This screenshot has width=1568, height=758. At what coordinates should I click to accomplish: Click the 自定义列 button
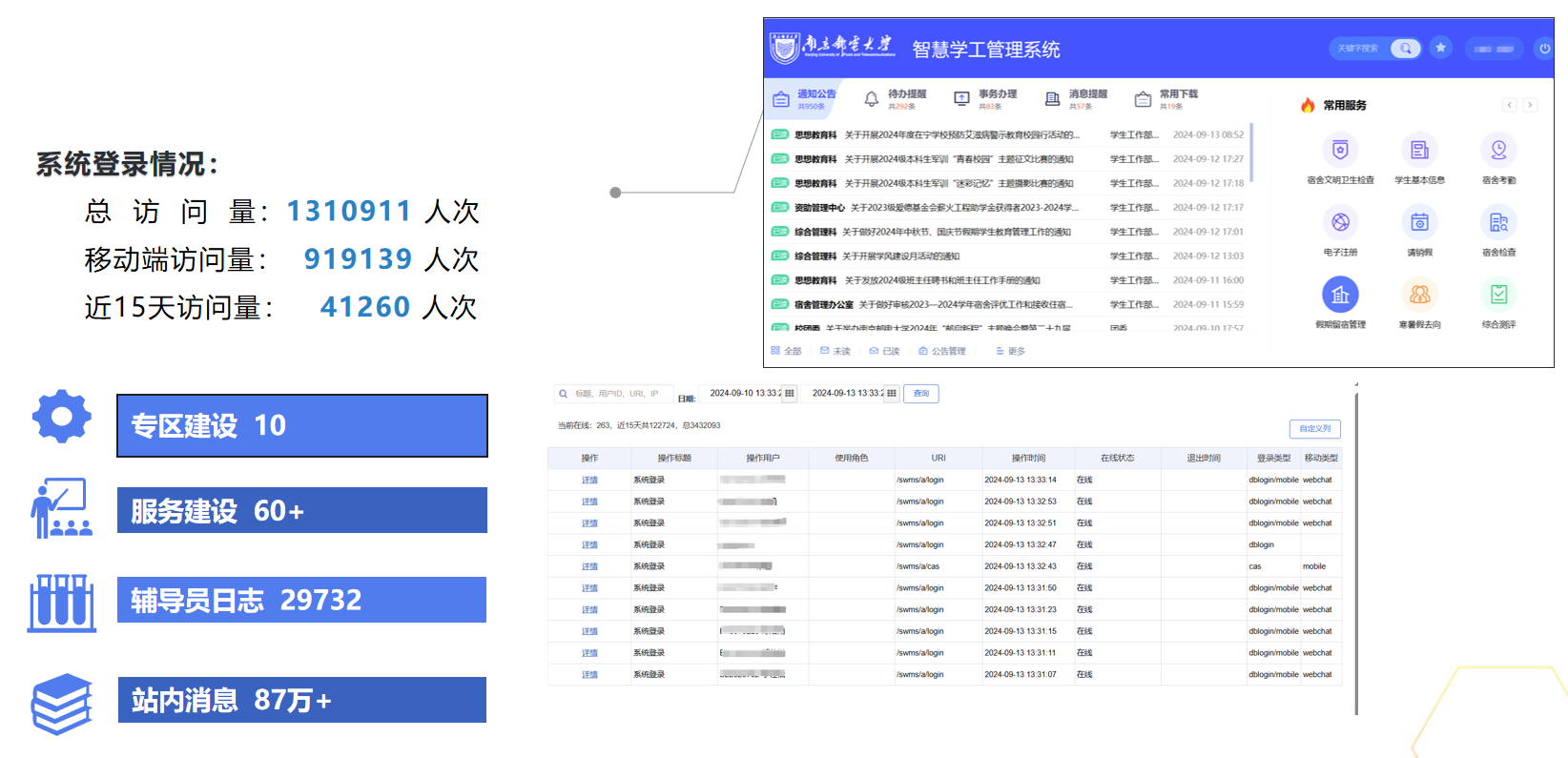pyautogui.click(x=1315, y=429)
